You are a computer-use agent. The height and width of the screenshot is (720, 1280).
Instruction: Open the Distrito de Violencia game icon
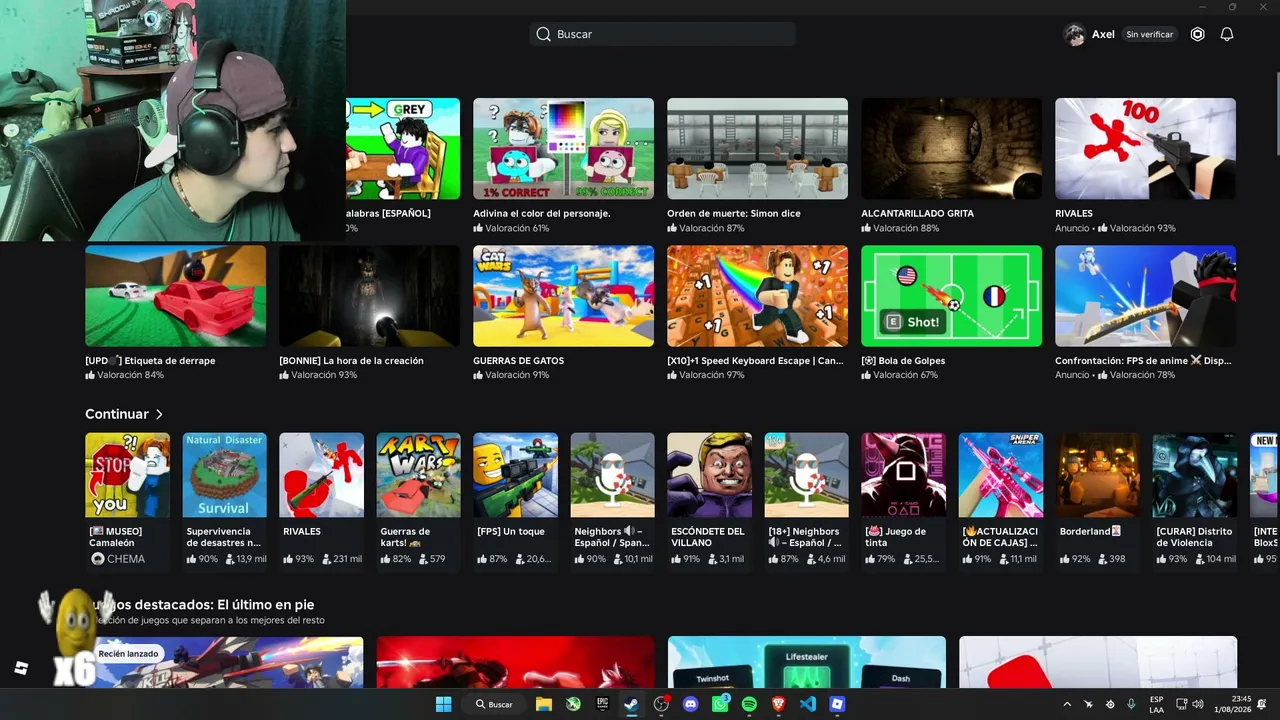[1194, 475]
